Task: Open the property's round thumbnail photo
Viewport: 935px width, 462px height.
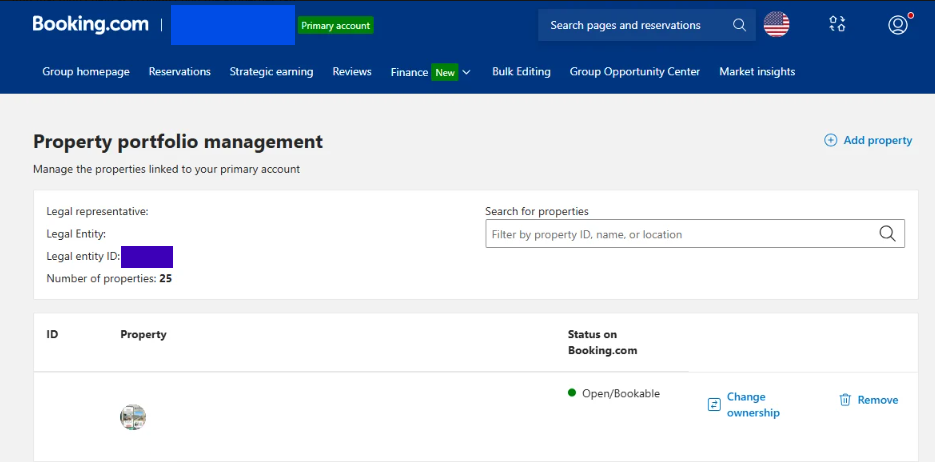Action: point(133,417)
